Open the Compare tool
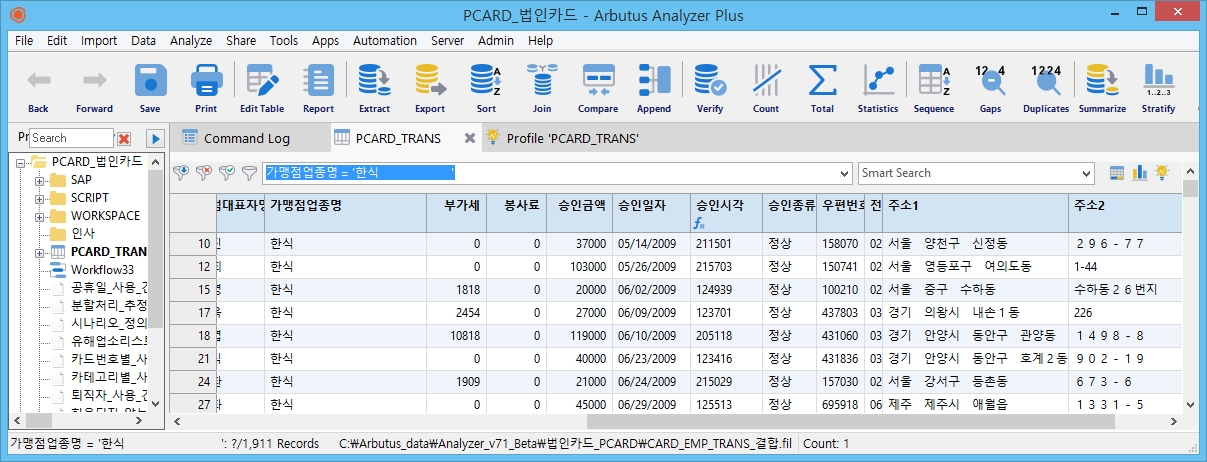1207x462 pixels. tap(598, 88)
